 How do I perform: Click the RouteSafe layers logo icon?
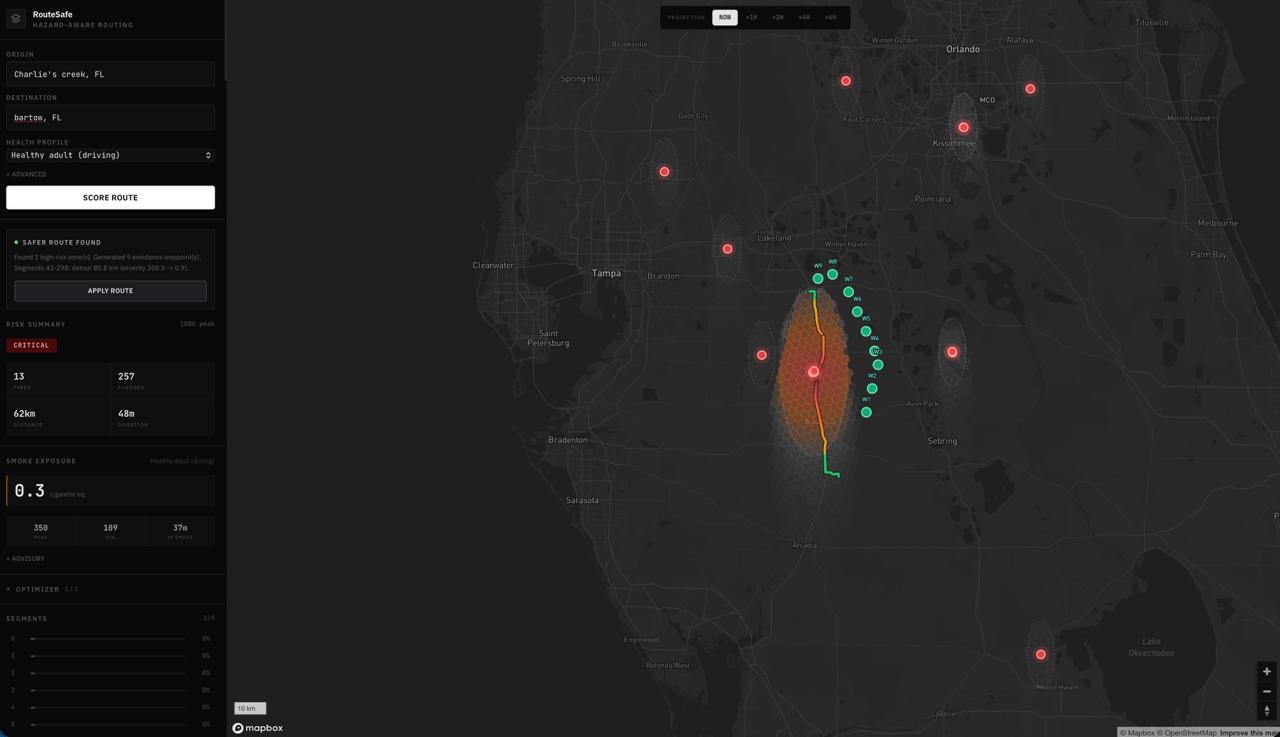click(16, 19)
